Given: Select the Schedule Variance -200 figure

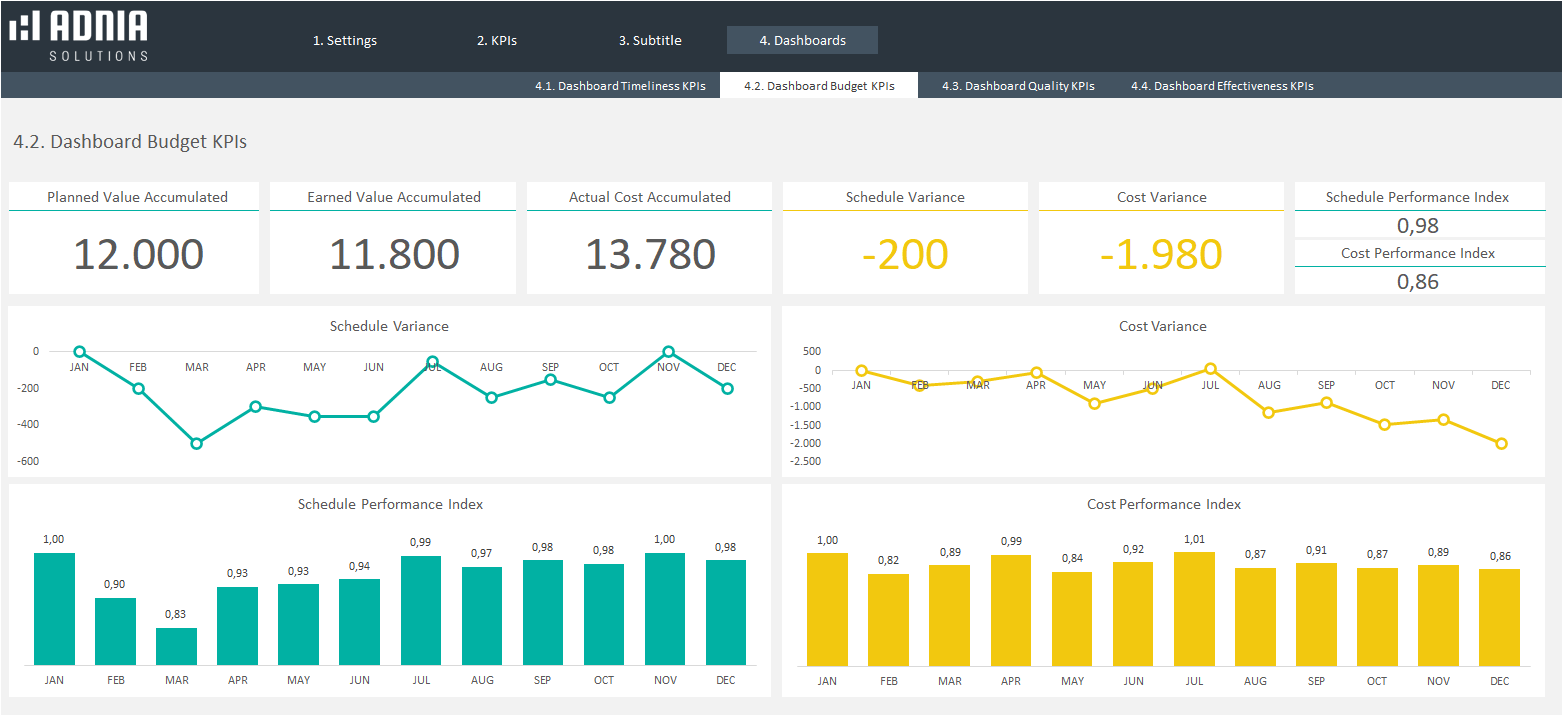Looking at the screenshot, I should click(x=905, y=254).
